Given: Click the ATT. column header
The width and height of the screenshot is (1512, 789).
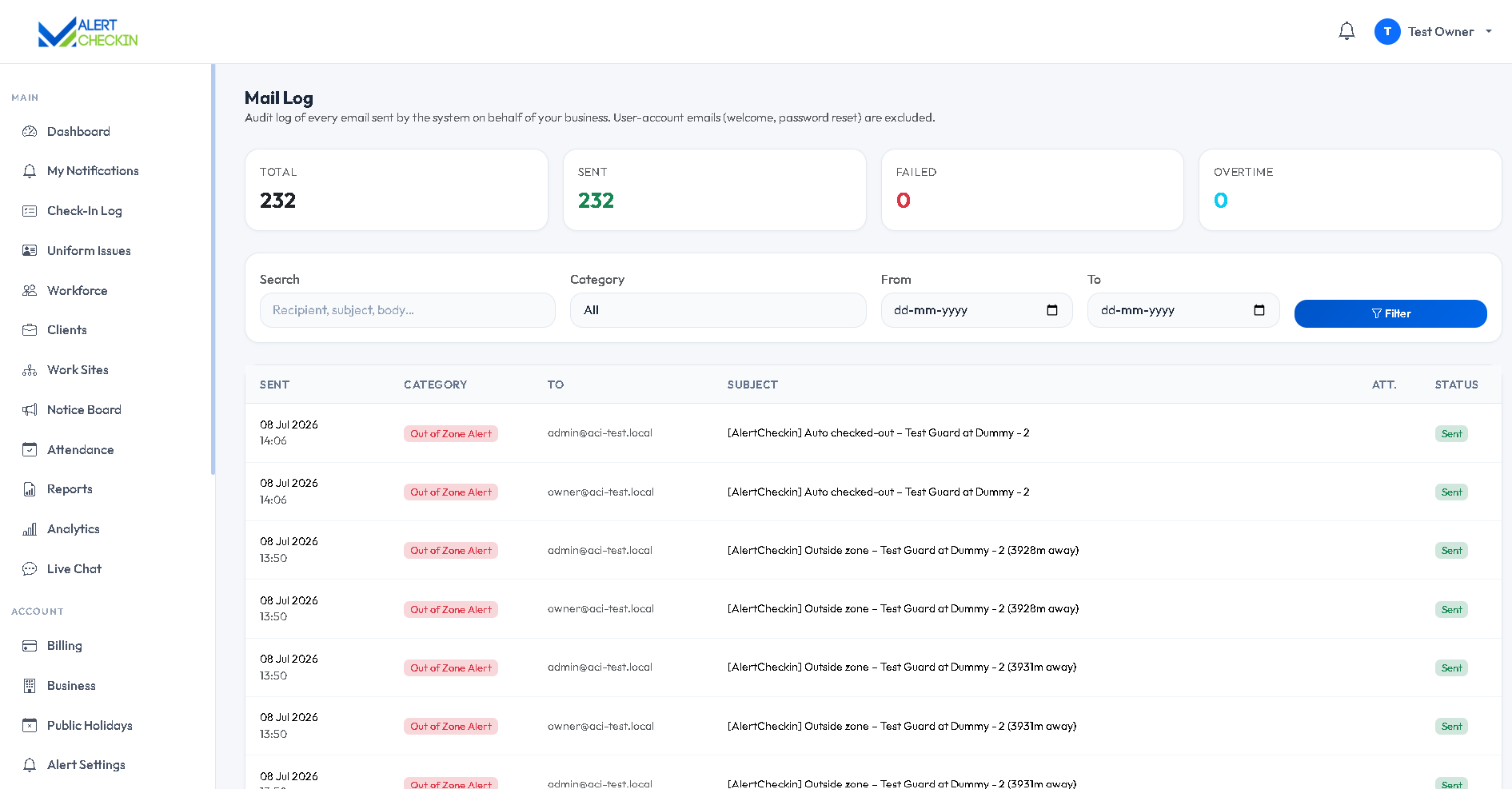Looking at the screenshot, I should point(1384,385).
